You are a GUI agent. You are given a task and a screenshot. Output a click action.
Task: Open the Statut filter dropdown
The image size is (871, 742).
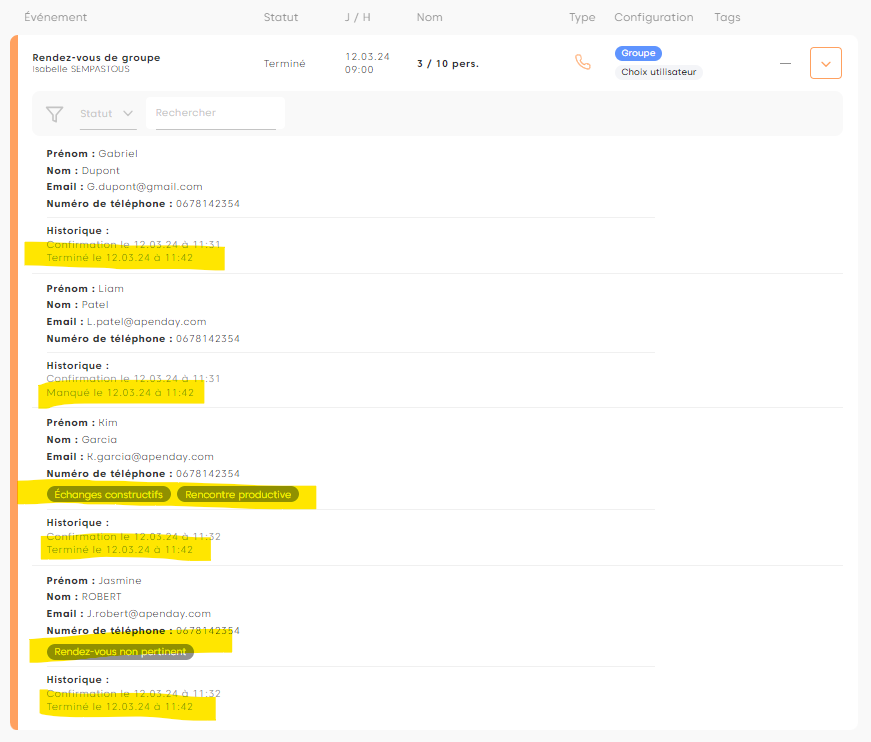pos(107,114)
